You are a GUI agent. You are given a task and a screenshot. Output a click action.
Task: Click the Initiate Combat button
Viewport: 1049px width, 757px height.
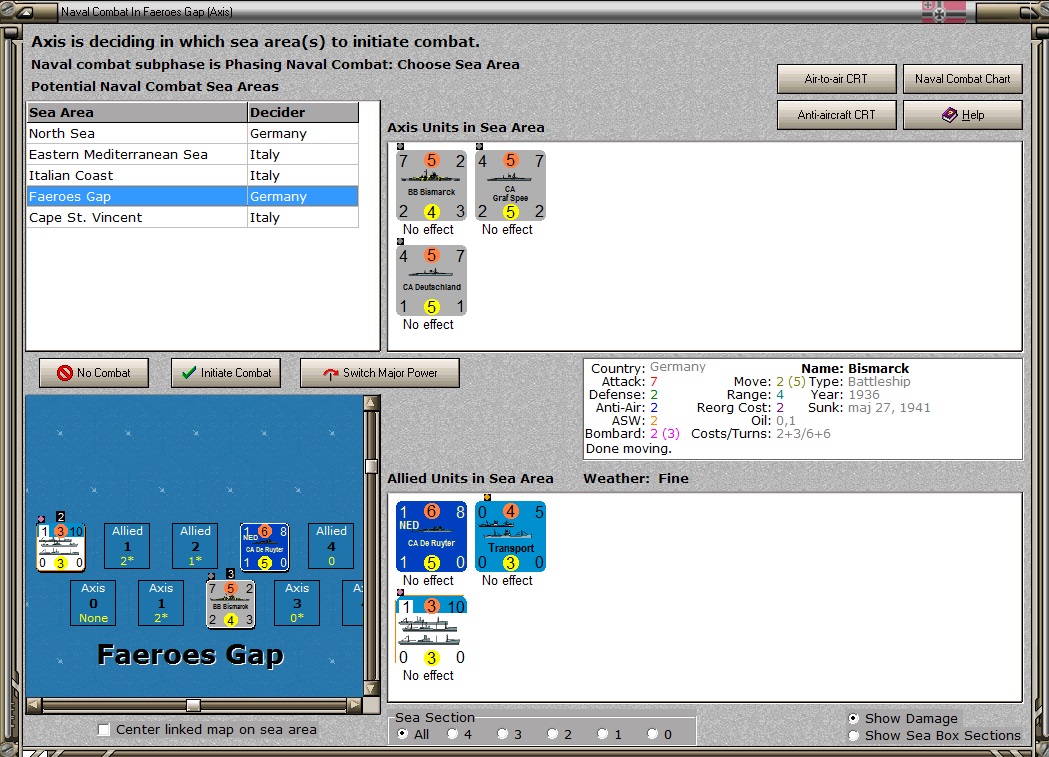(226, 373)
